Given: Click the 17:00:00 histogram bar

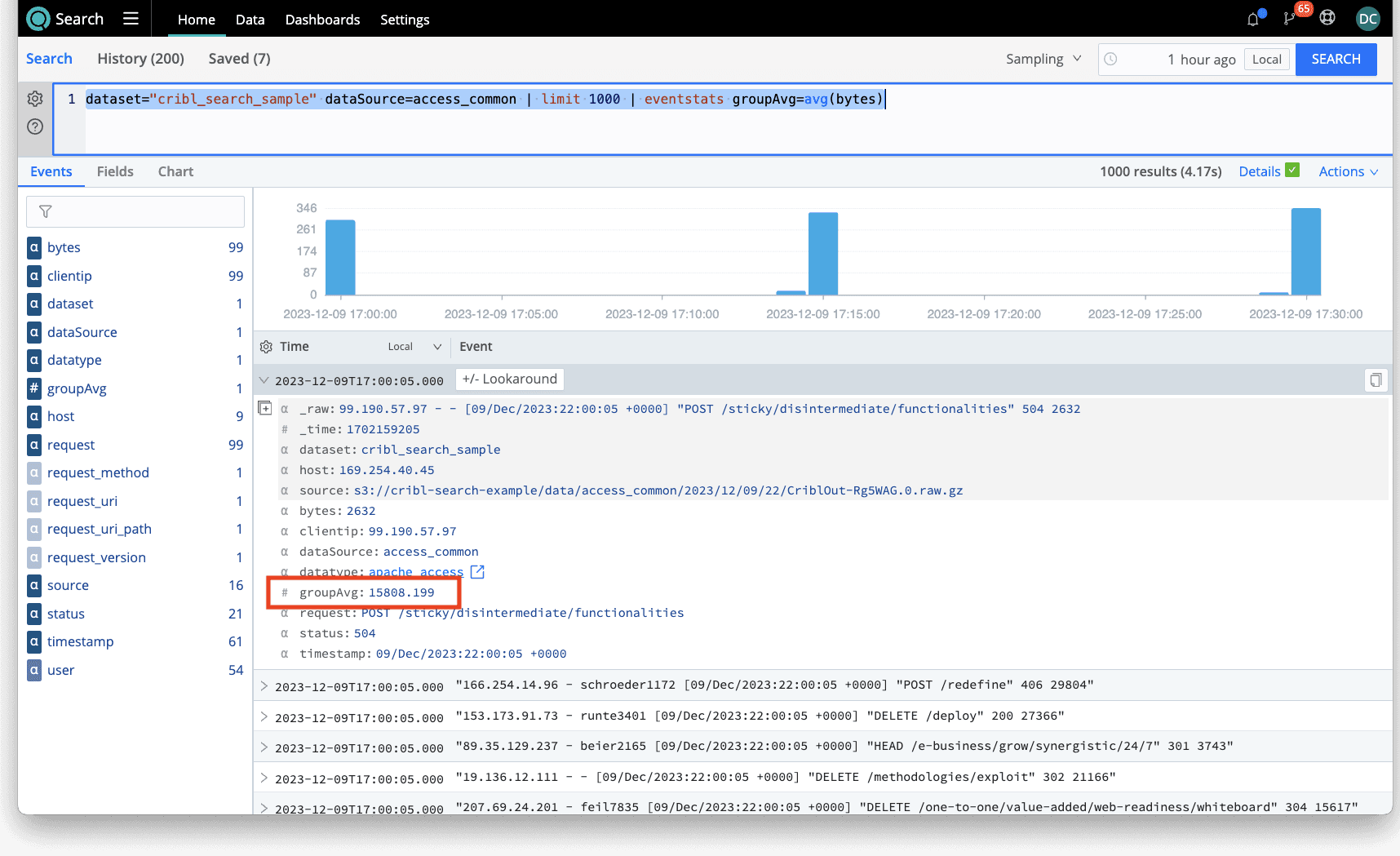Looking at the screenshot, I should (340, 257).
